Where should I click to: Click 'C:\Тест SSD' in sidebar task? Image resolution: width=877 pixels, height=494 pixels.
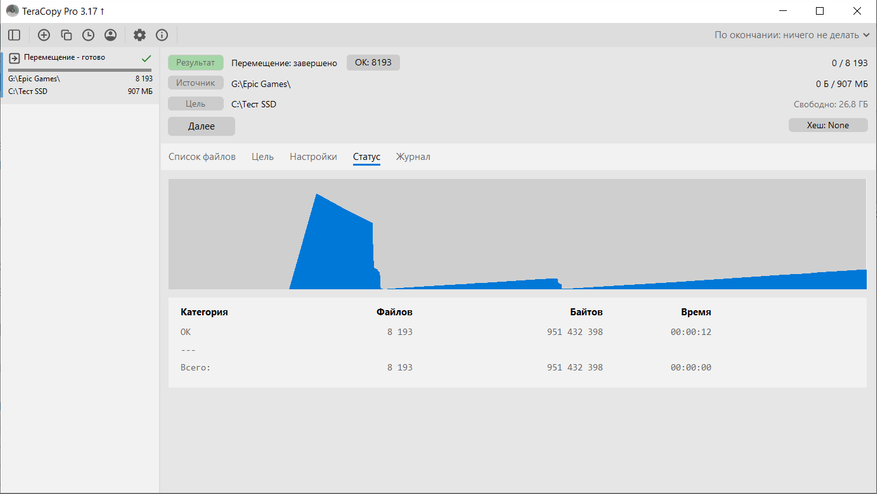click(x=28, y=91)
